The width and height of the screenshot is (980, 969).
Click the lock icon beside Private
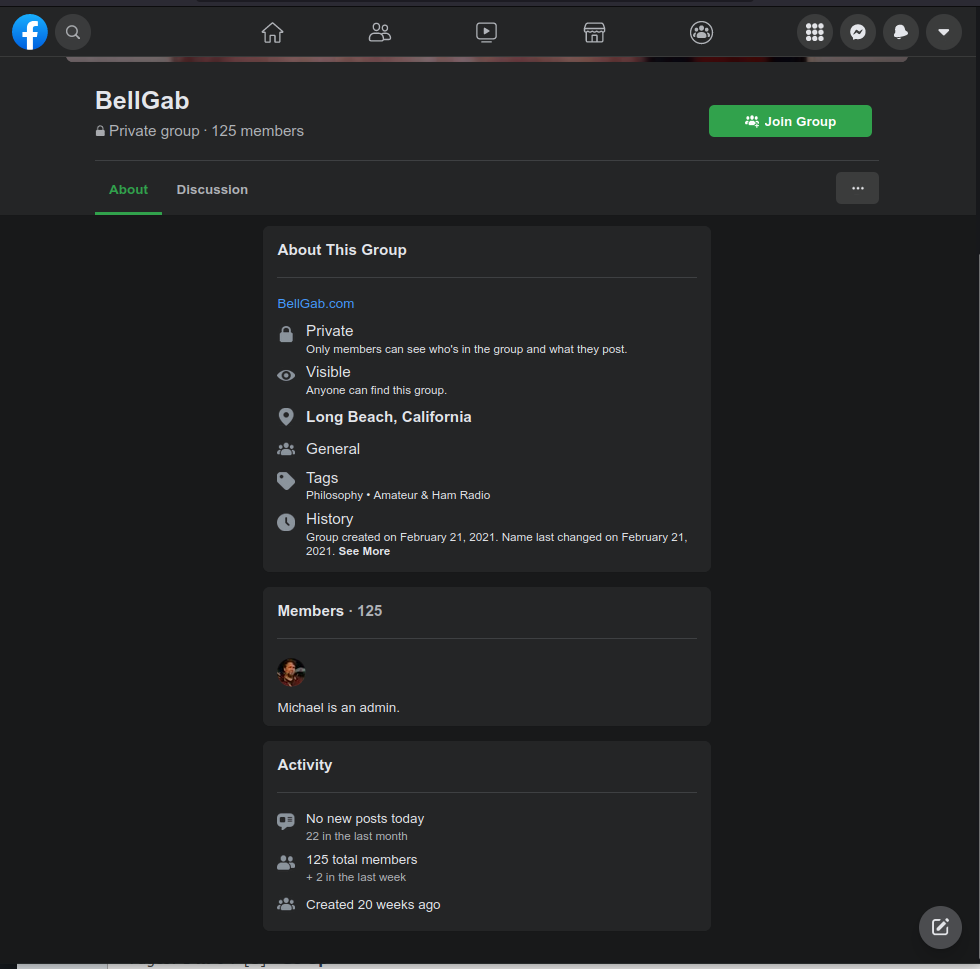coord(286,334)
